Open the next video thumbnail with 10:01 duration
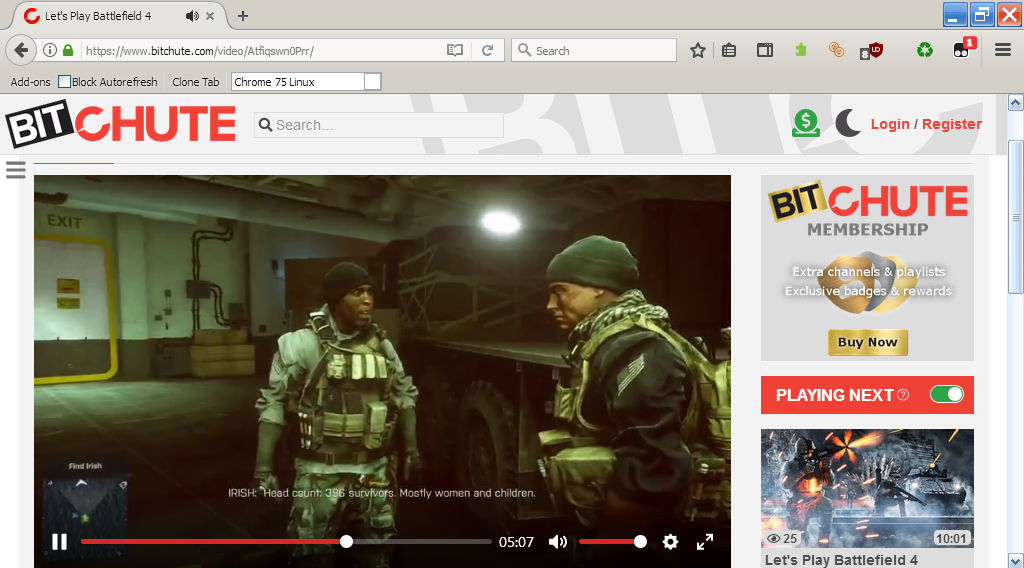Screen dimensions: 1024x568 (x=867, y=488)
